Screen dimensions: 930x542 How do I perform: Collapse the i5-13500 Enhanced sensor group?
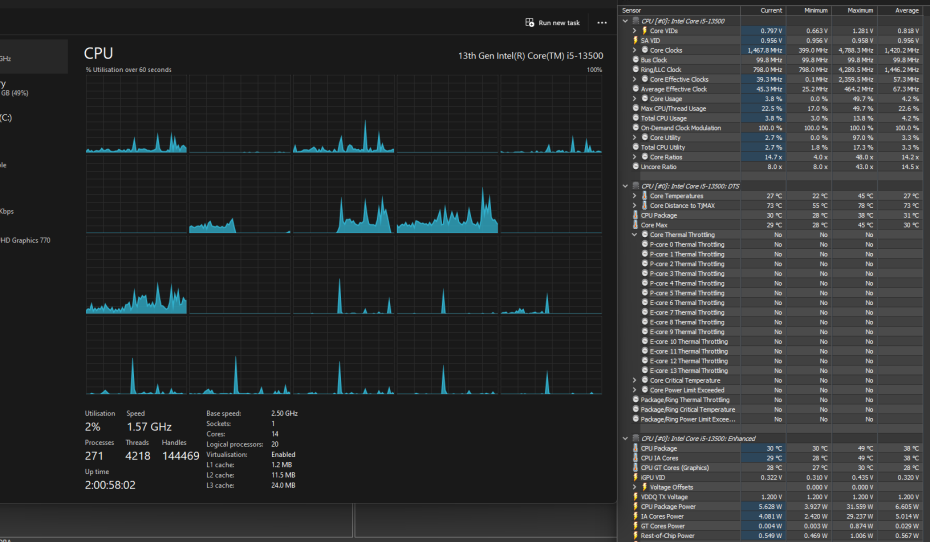point(626,438)
